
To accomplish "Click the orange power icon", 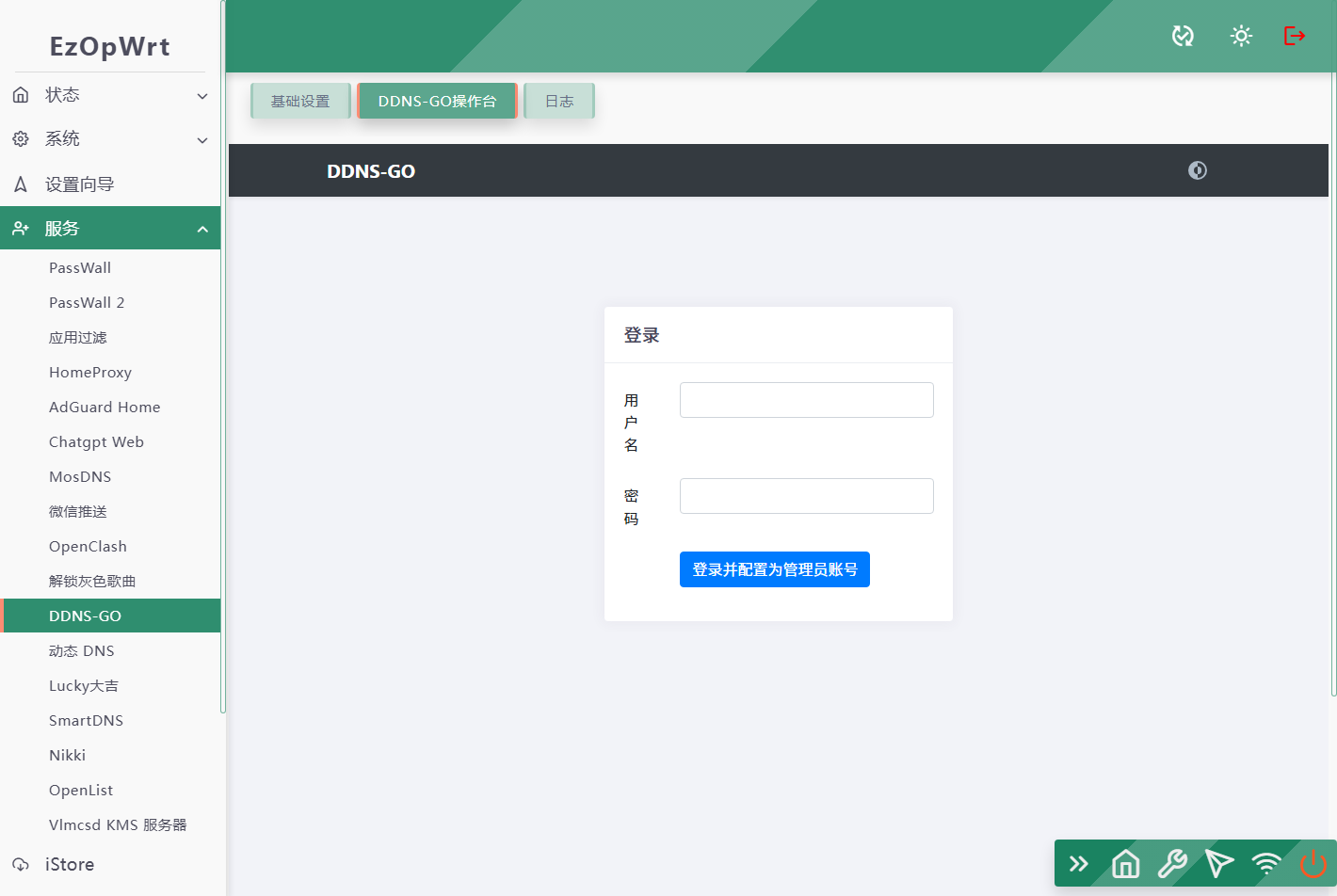I will [x=1313, y=863].
